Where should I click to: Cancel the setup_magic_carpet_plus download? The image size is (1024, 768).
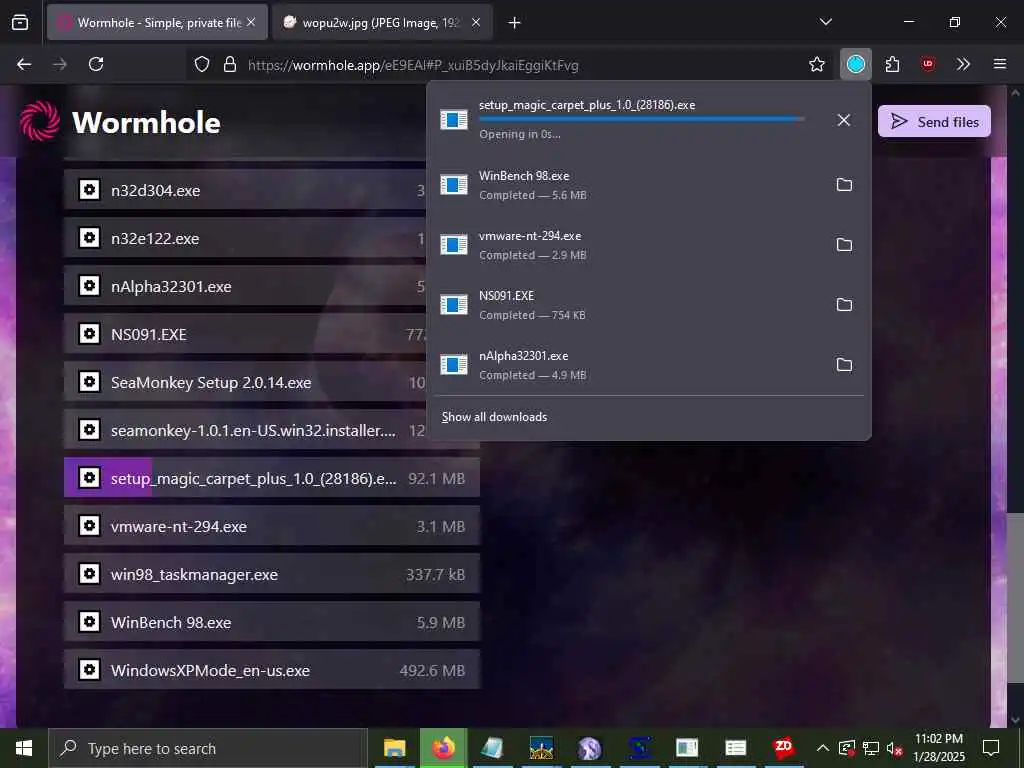(x=844, y=120)
